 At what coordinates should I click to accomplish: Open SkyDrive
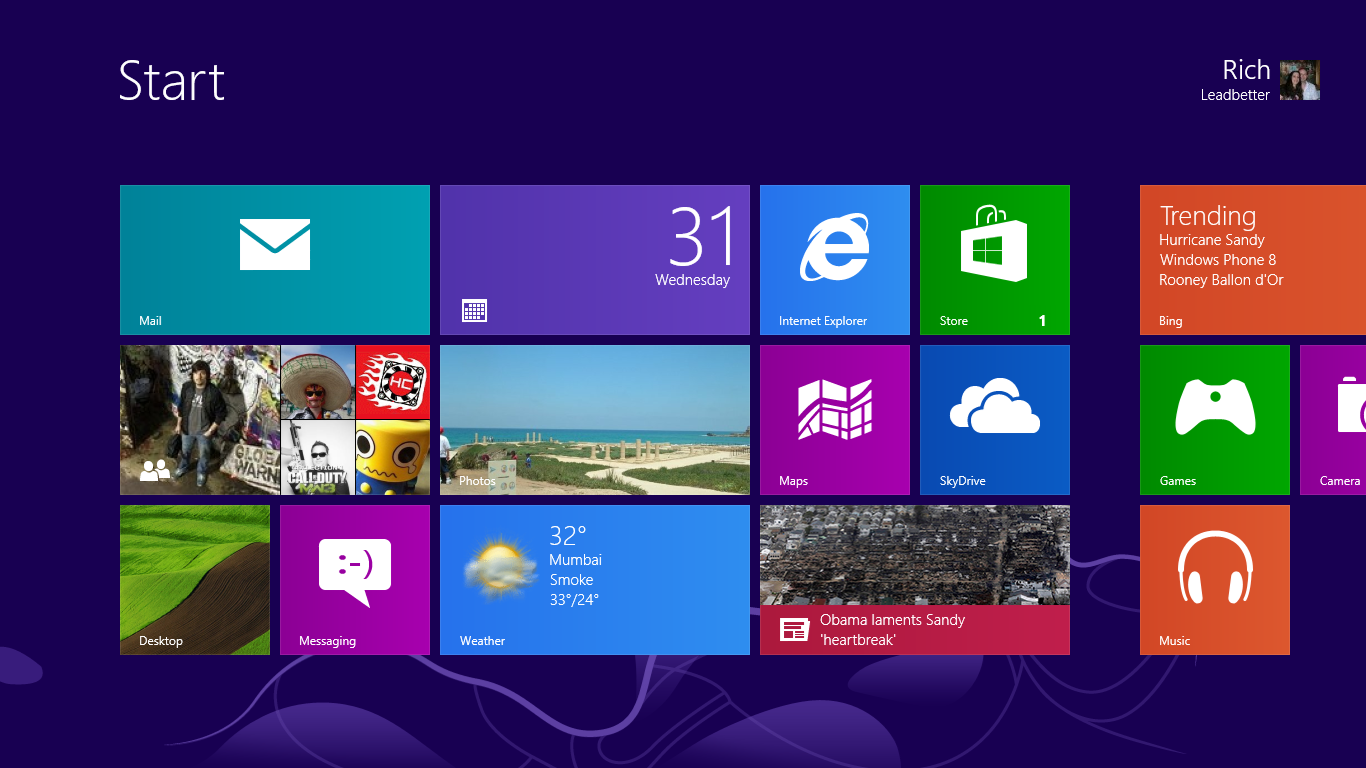click(993, 419)
